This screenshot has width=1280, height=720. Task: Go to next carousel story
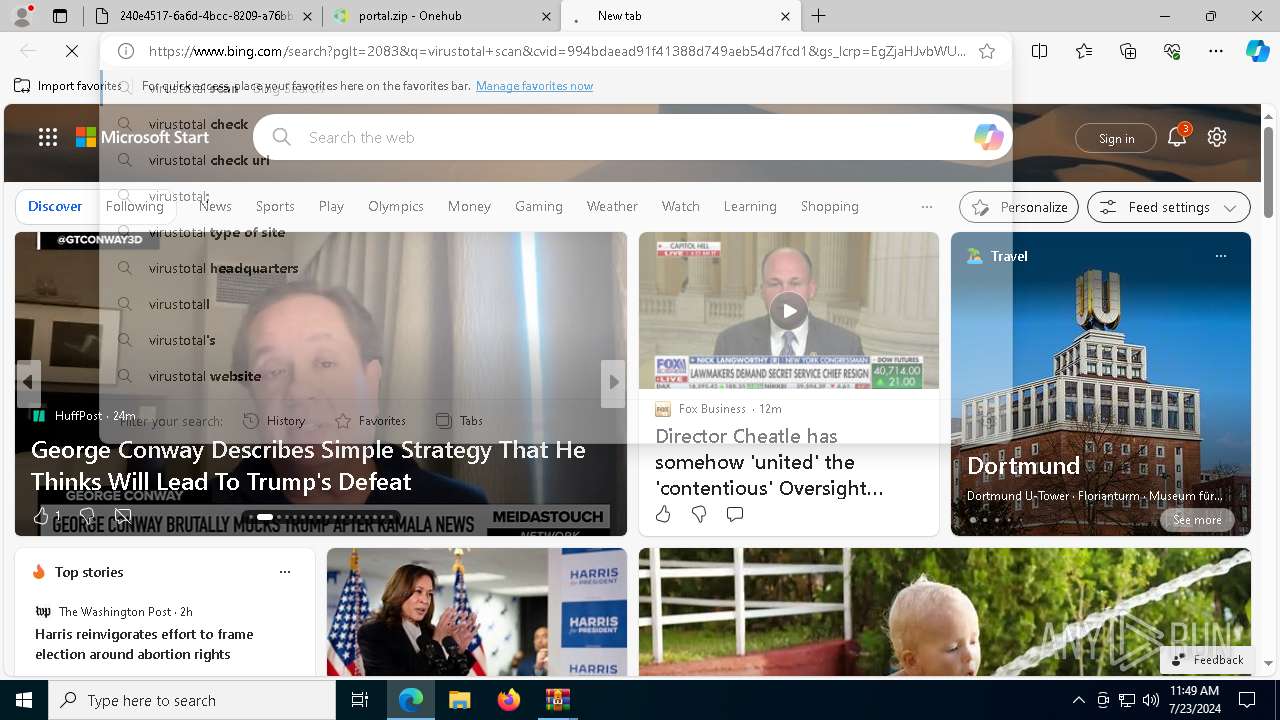click(613, 382)
